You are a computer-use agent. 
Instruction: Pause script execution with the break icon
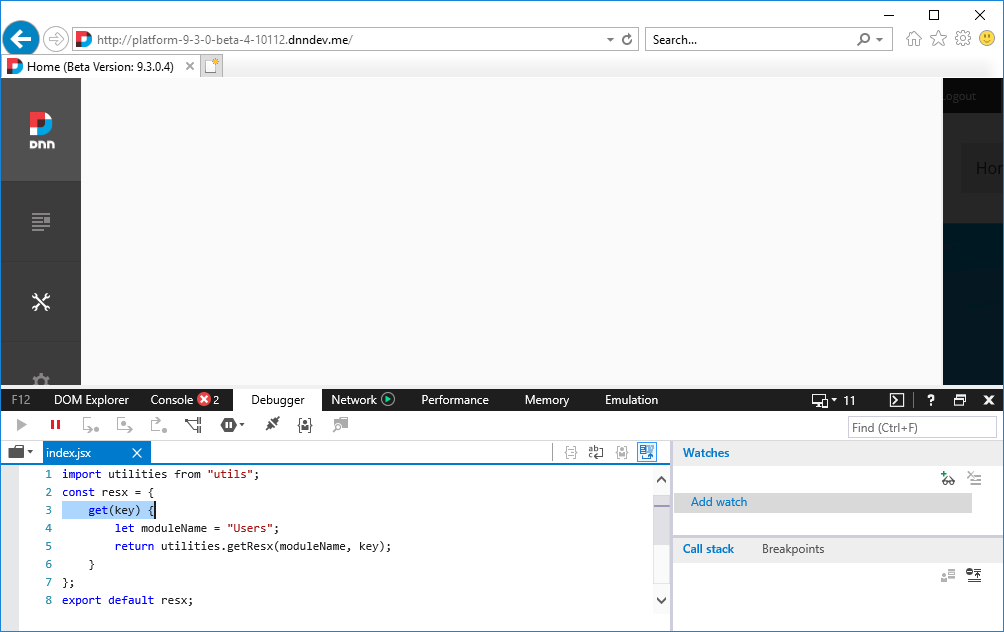pos(55,425)
